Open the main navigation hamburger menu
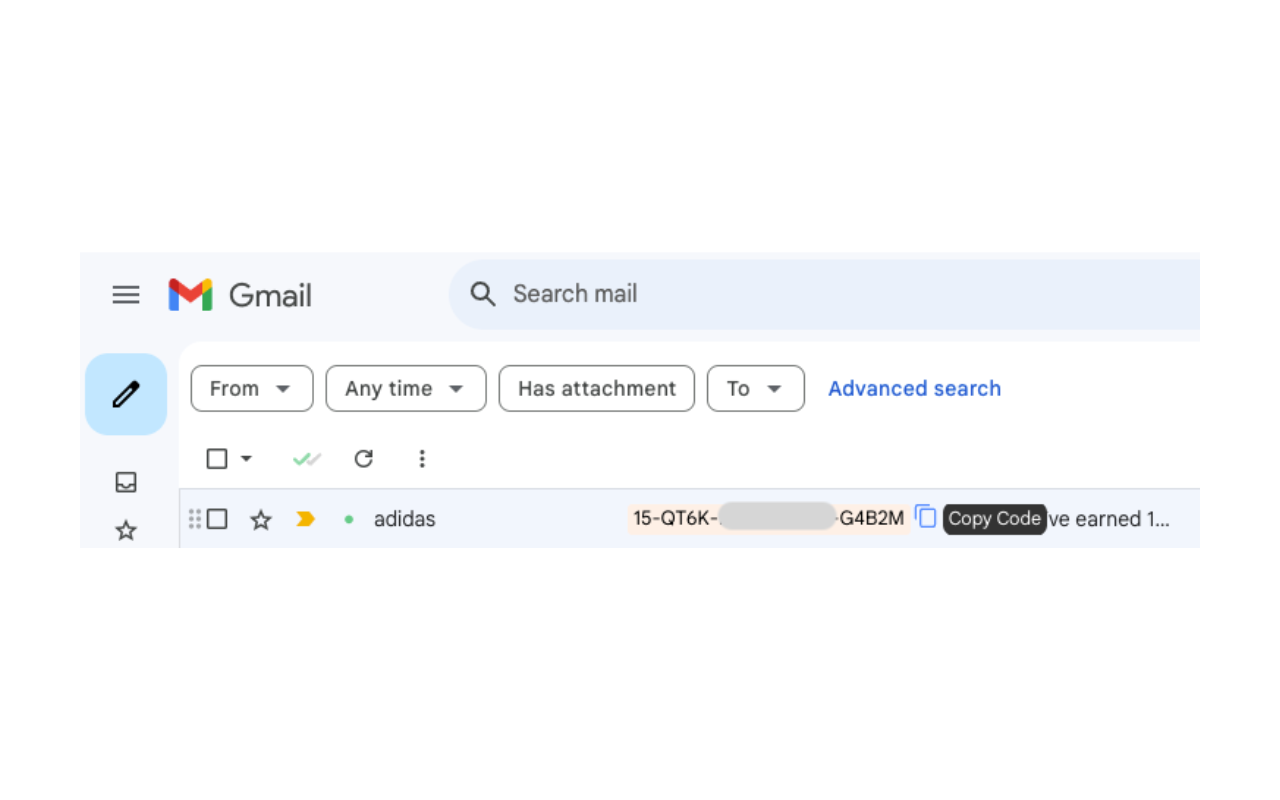This screenshot has width=1280, height=800. point(126,294)
